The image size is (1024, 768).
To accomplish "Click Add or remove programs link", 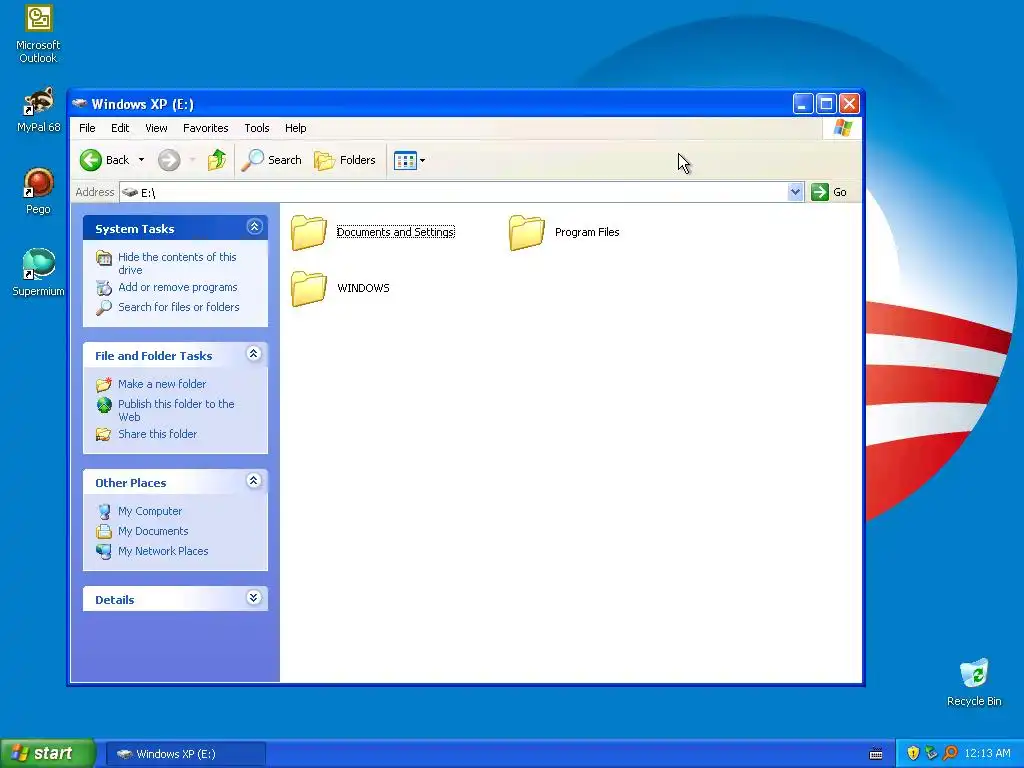I will [x=178, y=287].
